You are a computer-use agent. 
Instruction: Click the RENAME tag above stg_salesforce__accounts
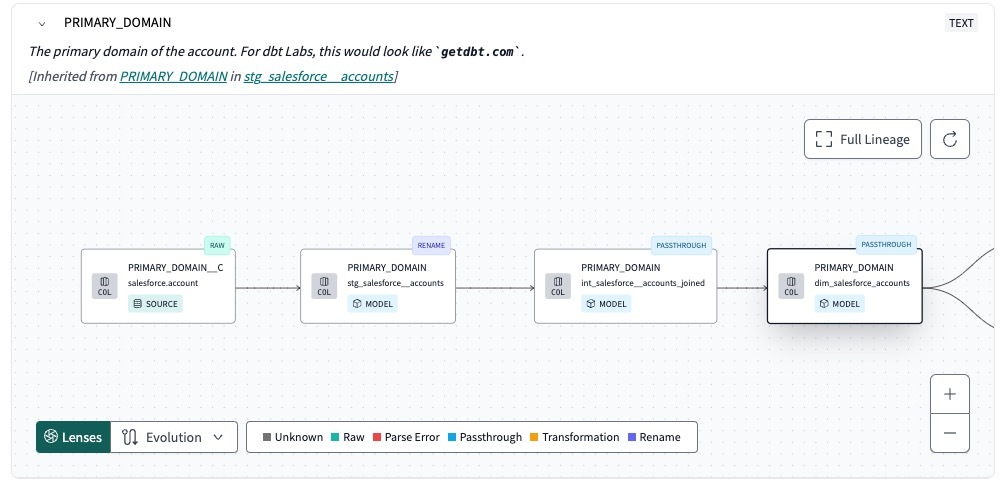point(432,244)
